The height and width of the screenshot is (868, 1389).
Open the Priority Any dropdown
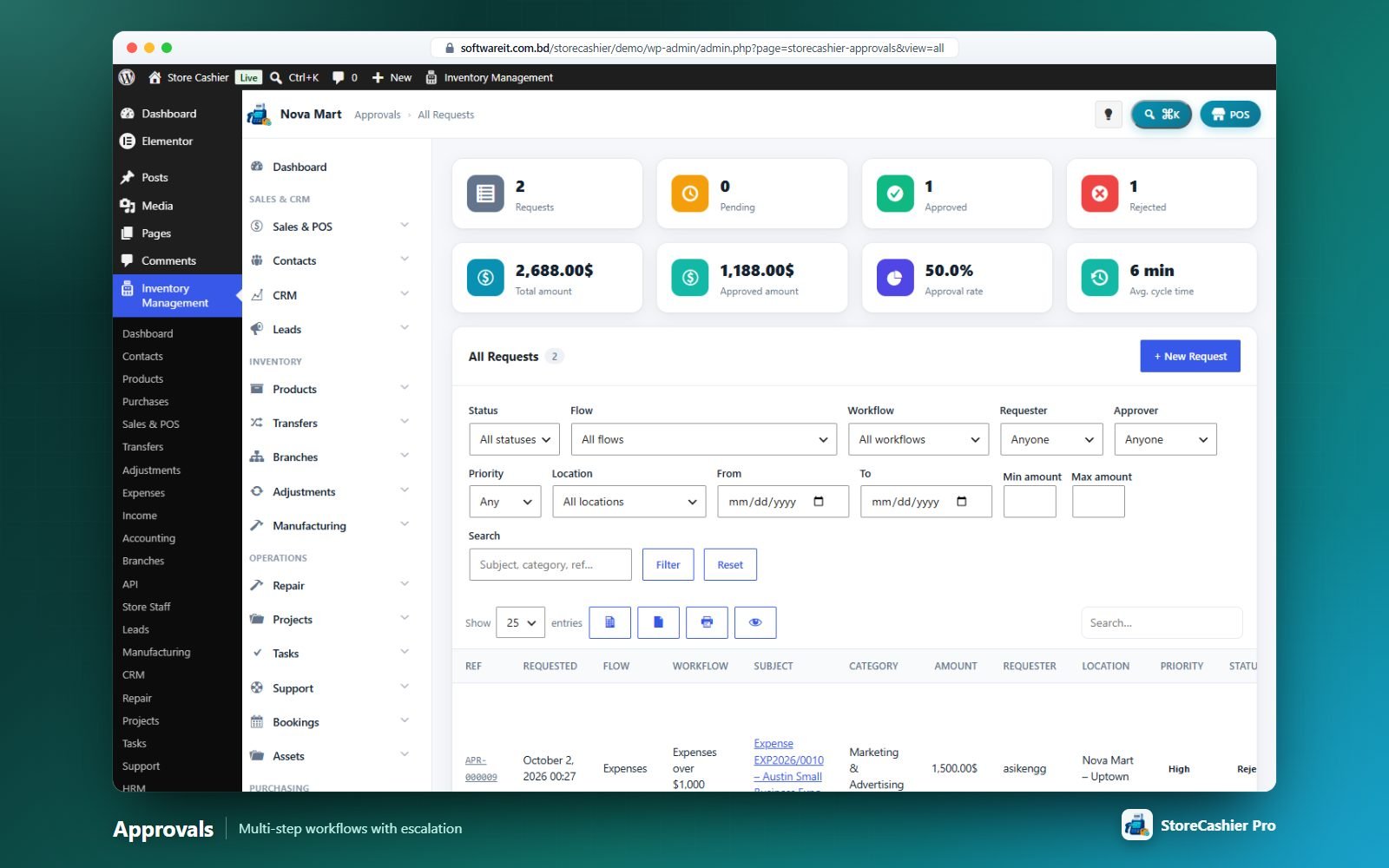point(504,502)
